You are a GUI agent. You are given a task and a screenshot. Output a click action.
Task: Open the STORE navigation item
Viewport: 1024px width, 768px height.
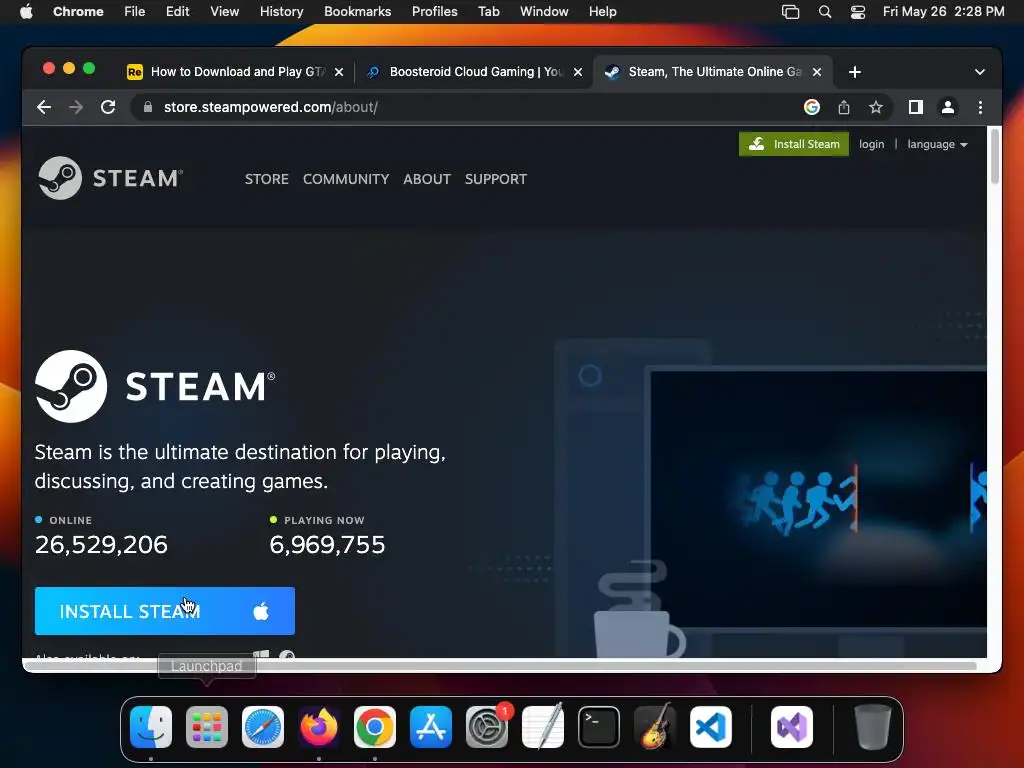pyautogui.click(x=266, y=179)
